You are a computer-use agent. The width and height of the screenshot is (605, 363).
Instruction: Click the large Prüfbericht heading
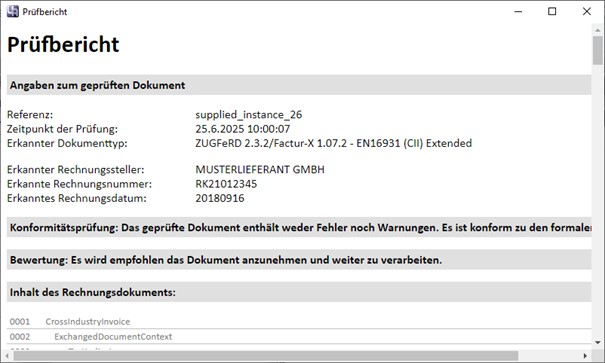63,44
